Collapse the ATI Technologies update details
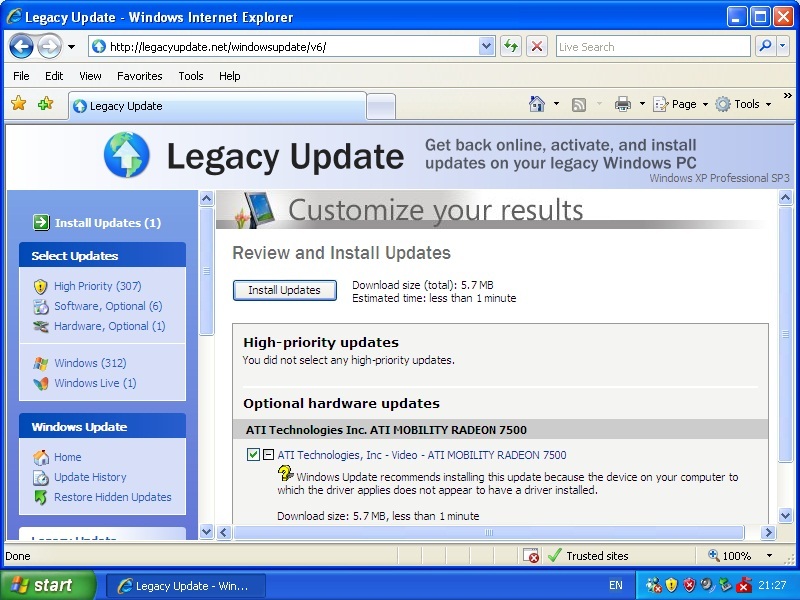The height and width of the screenshot is (600, 800). pyautogui.click(x=268, y=455)
